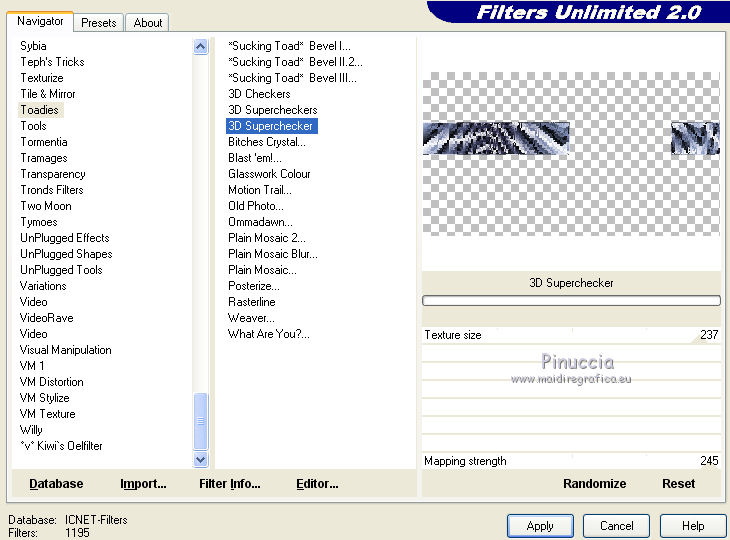Select the Tools category
Image resolution: width=730 pixels, height=540 pixels.
coord(34,126)
